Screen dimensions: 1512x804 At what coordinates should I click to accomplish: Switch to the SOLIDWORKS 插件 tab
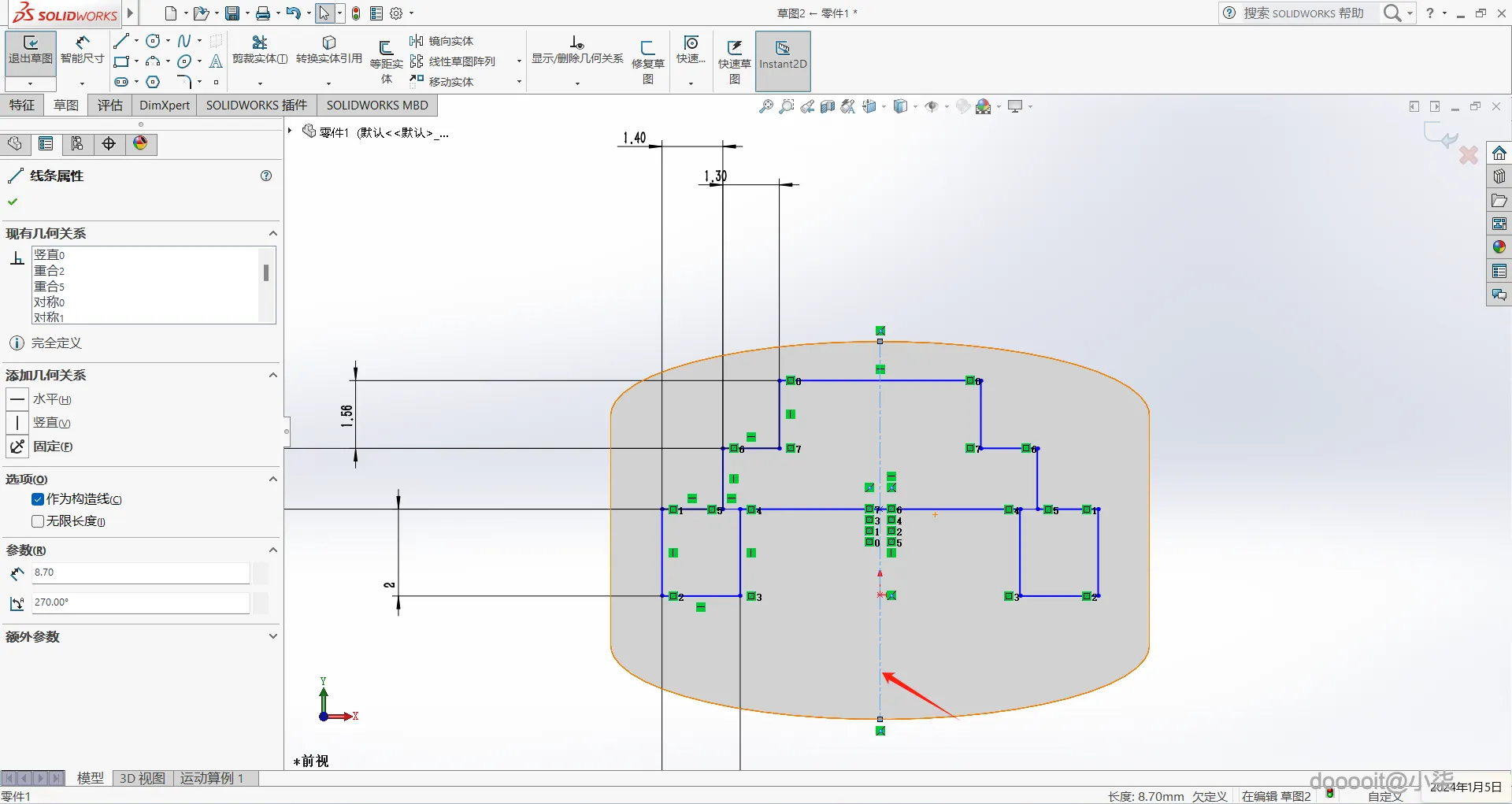tap(257, 106)
